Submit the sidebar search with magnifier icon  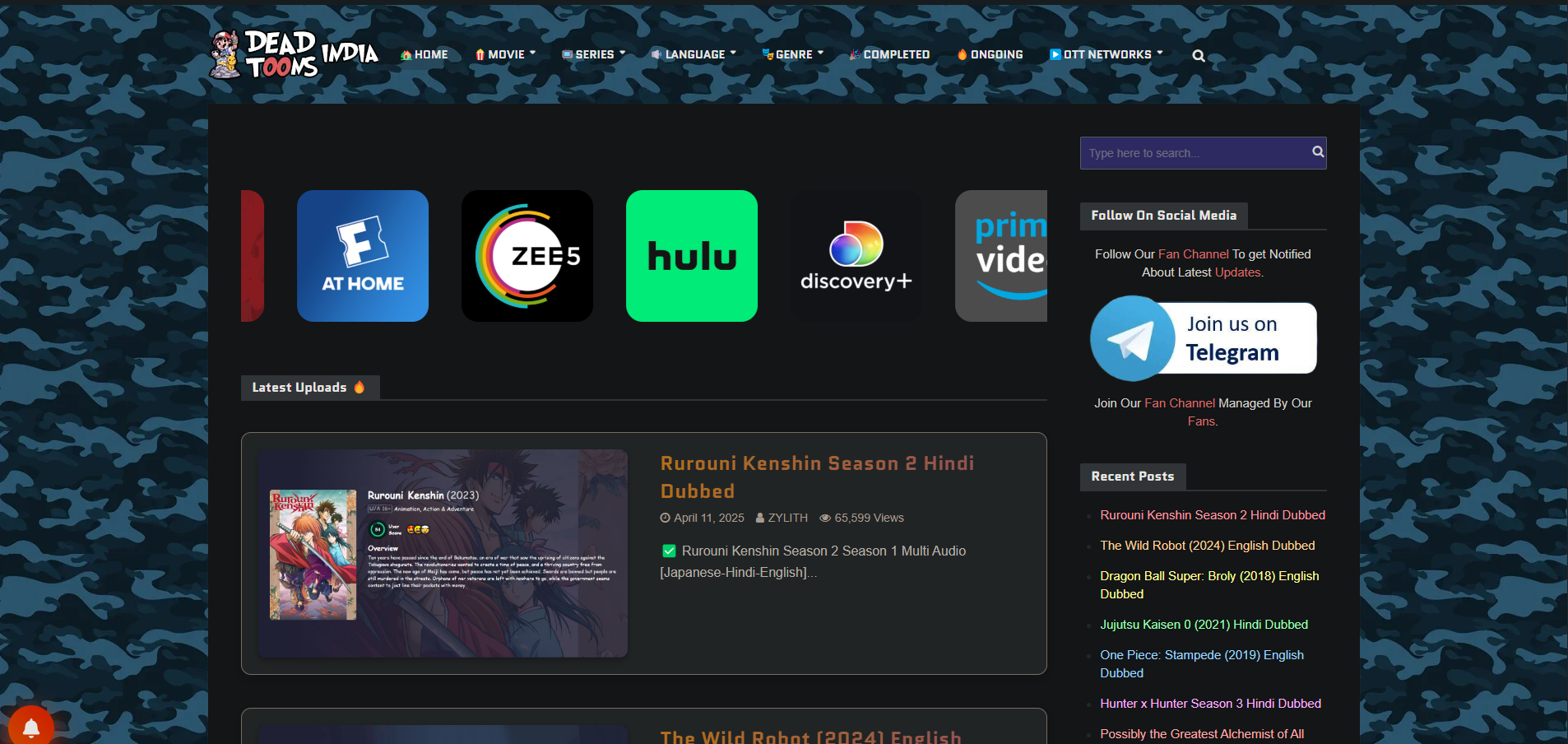(1318, 151)
